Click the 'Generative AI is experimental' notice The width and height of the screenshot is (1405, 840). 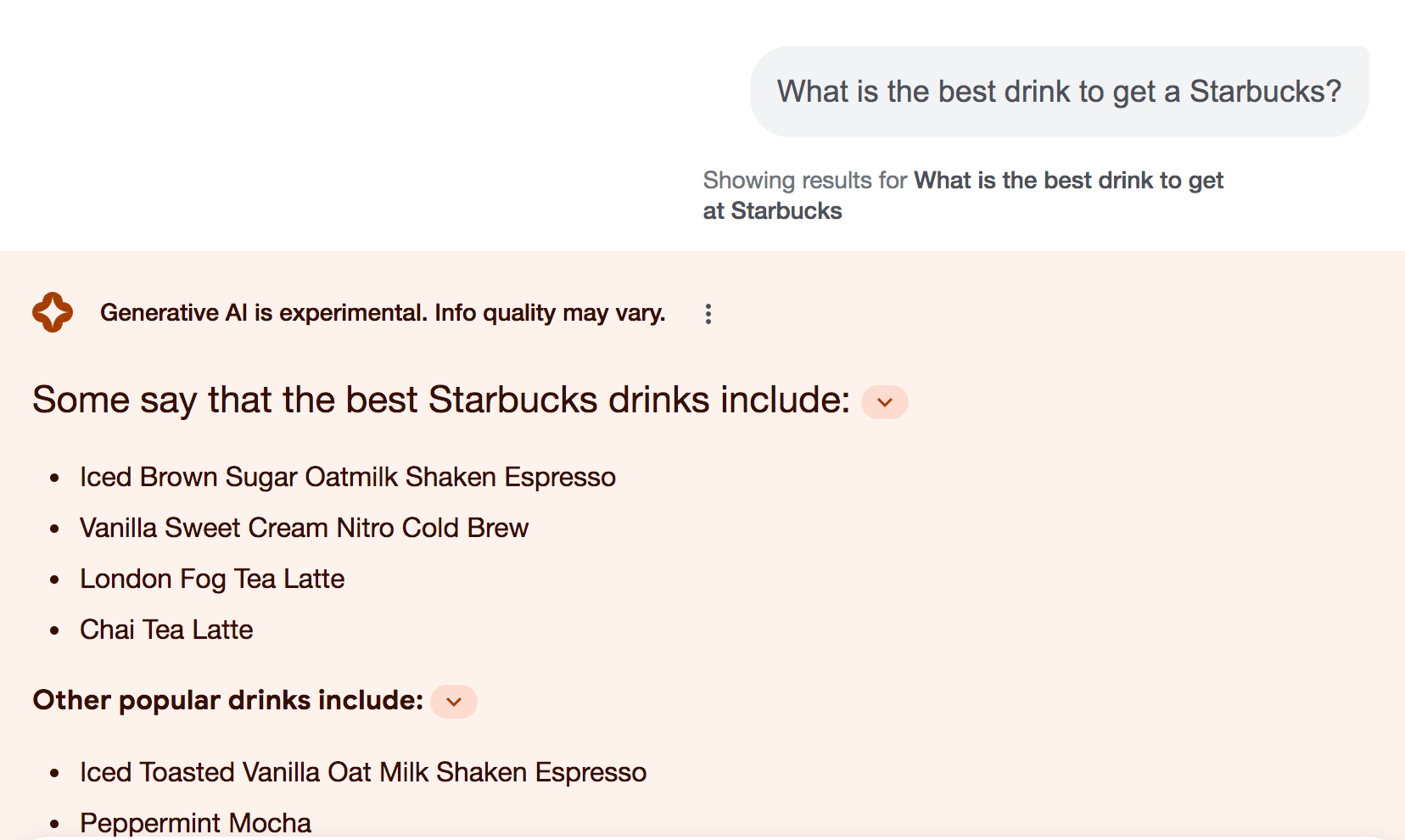click(x=383, y=313)
